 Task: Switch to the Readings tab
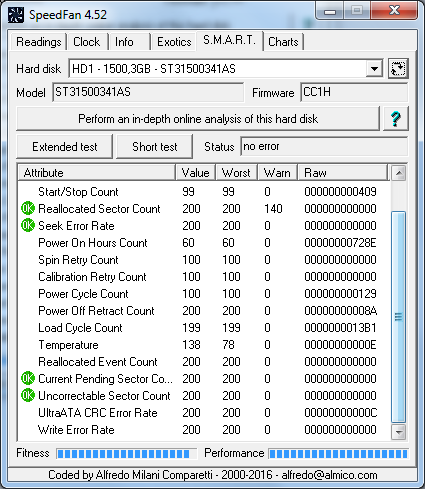[39, 42]
